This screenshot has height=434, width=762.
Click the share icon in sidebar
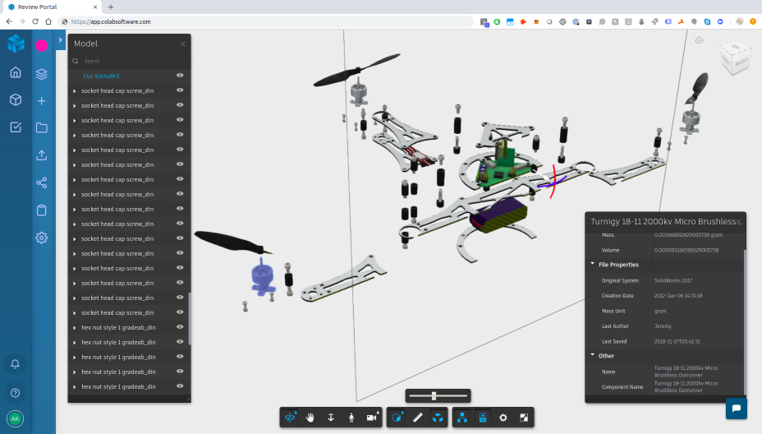[x=41, y=183]
